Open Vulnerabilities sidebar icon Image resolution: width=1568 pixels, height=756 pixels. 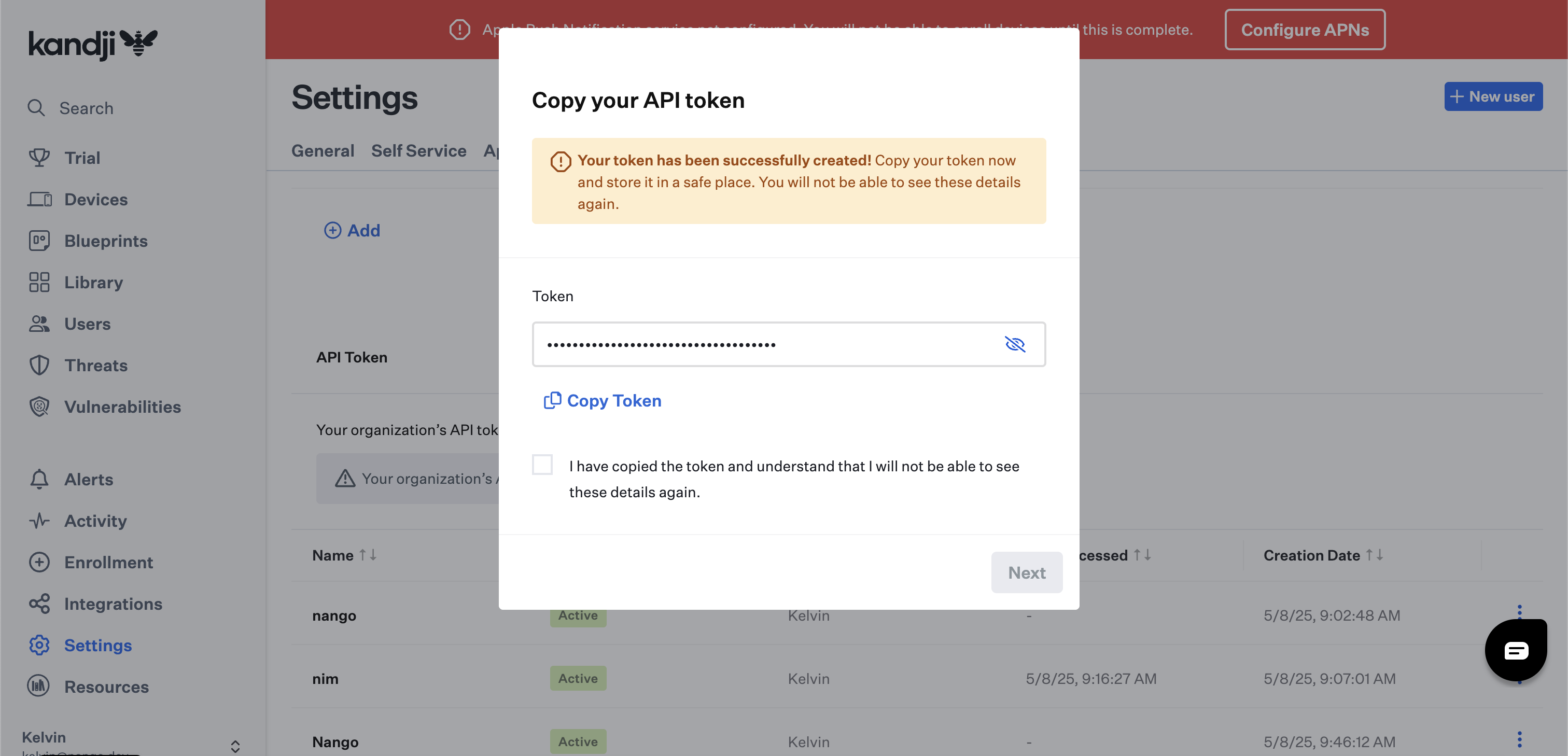[x=39, y=407]
